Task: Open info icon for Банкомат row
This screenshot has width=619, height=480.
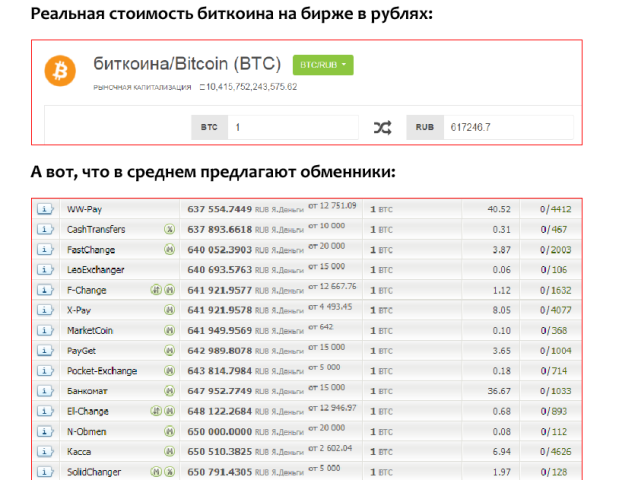Action: [45, 391]
